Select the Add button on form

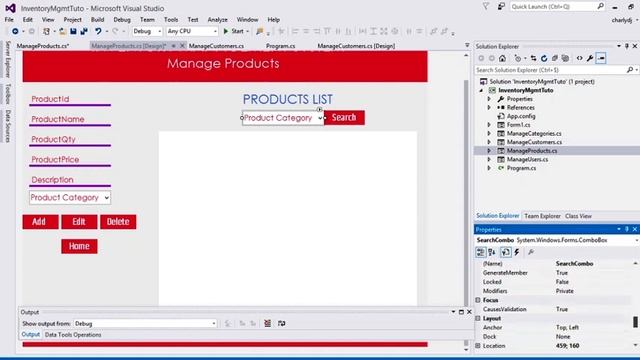click(x=40, y=222)
